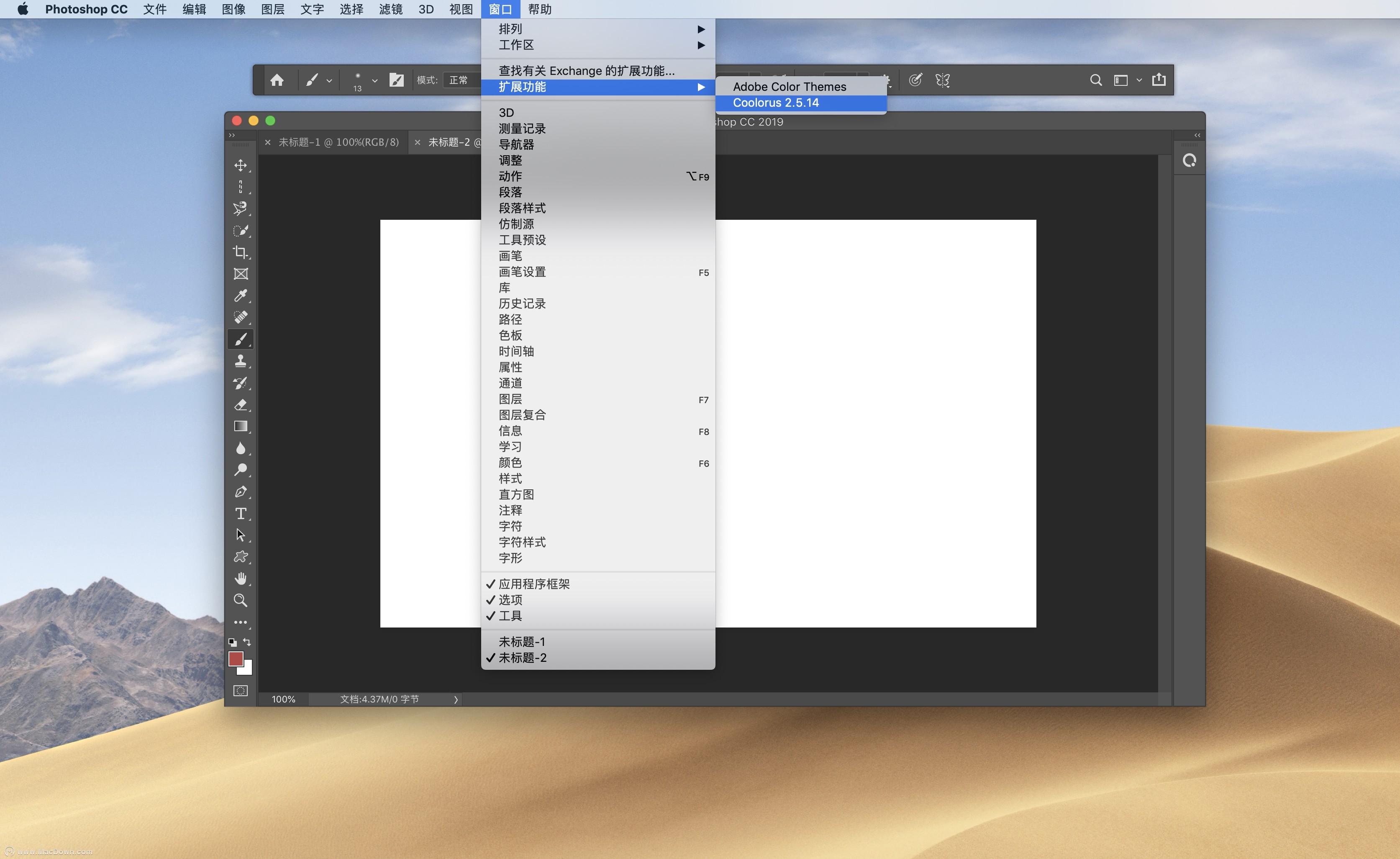This screenshot has height=859, width=1400.
Task: Select the Hand tool
Action: (240, 579)
